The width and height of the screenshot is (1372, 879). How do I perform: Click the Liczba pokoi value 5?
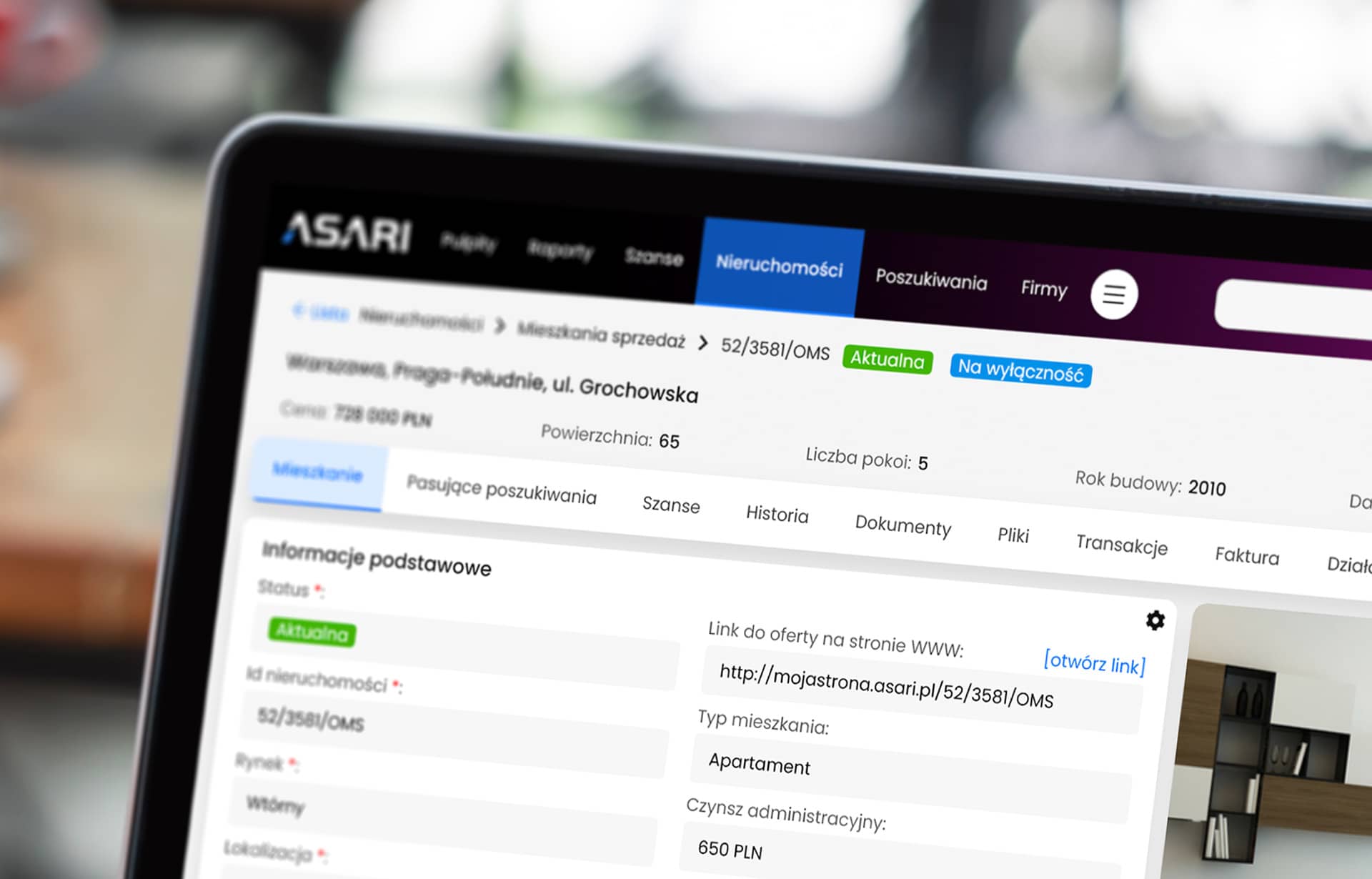[923, 463]
